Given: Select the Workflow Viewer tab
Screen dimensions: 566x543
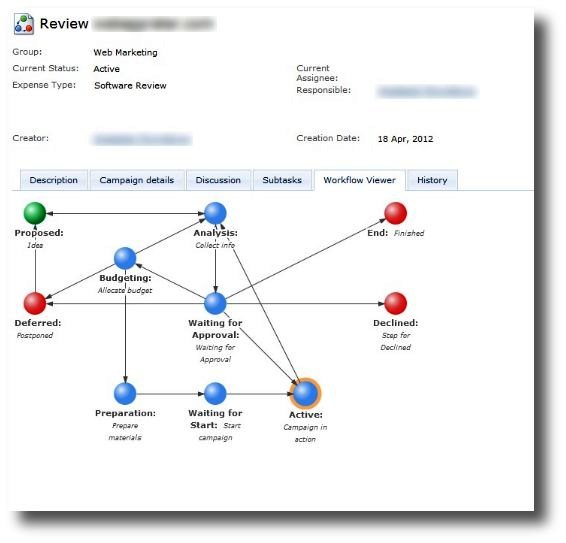Looking at the screenshot, I should point(360,180).
